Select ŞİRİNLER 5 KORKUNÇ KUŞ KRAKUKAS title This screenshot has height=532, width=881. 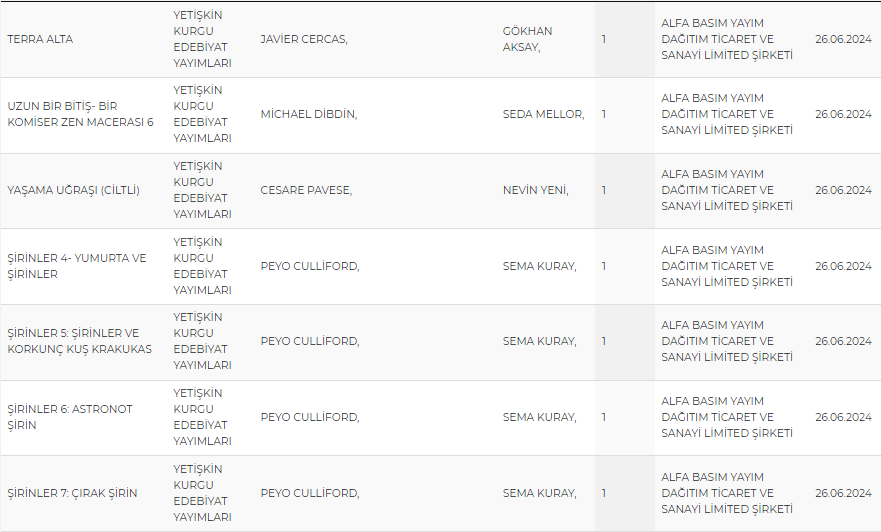click(x=80, y=341)
